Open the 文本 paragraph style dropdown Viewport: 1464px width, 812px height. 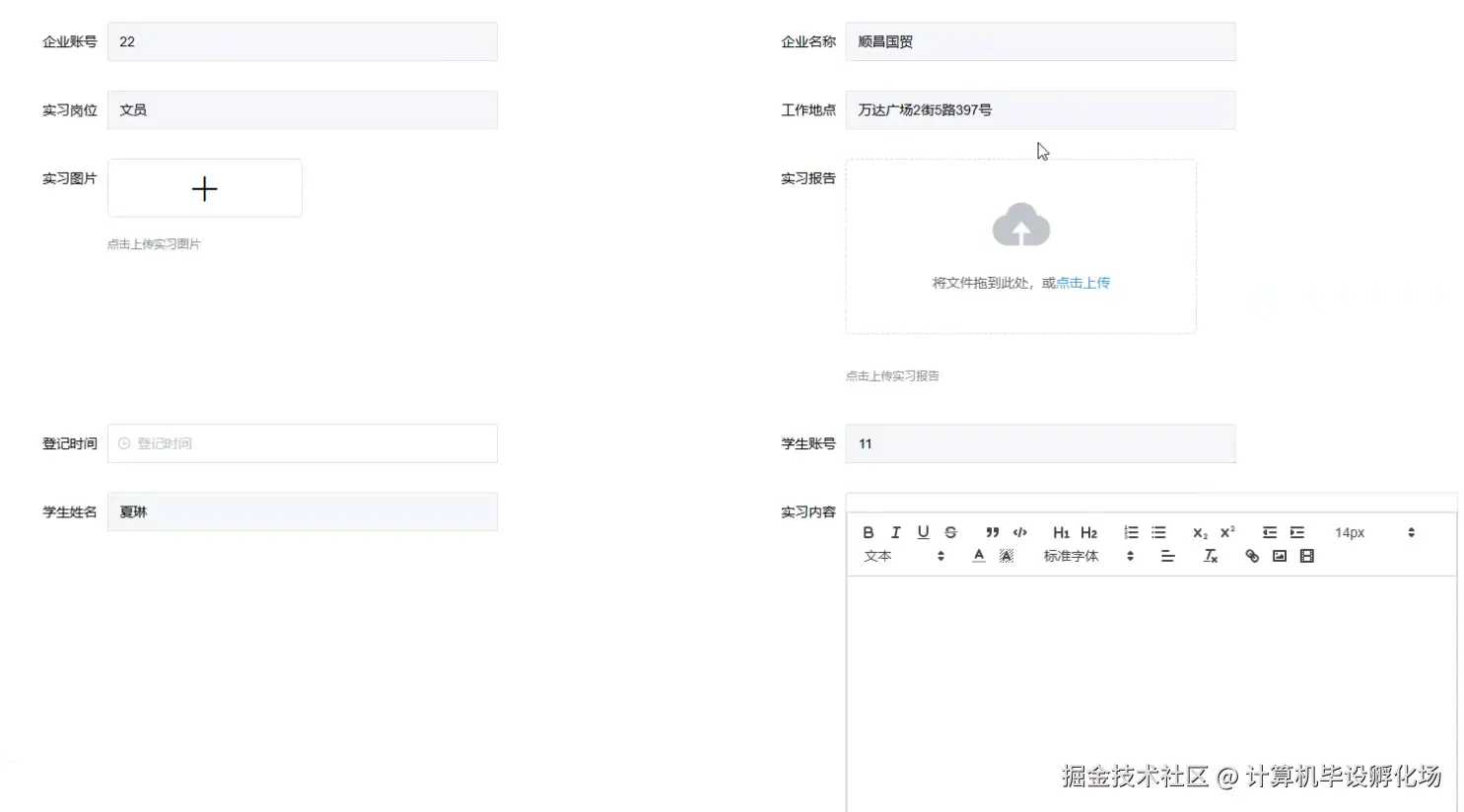[x=892, y=556]
